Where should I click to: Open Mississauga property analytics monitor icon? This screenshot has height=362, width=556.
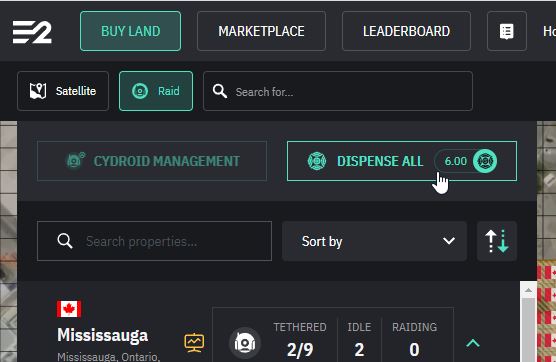click(x=194, y=342)
